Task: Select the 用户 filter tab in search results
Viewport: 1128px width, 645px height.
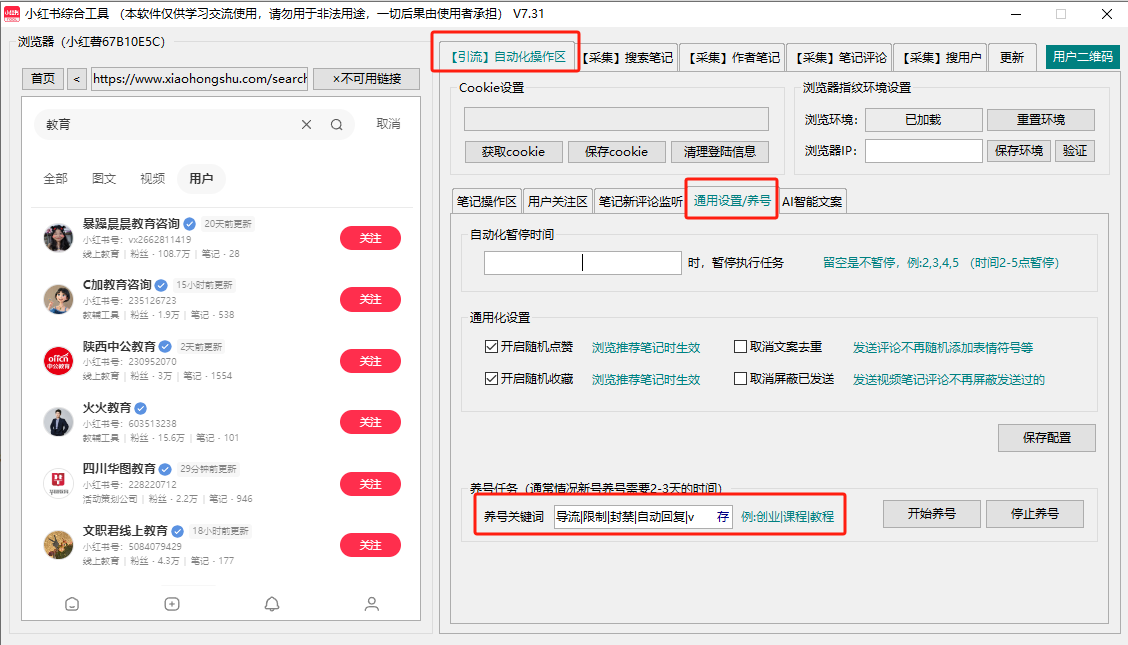Action: (201, 179)
